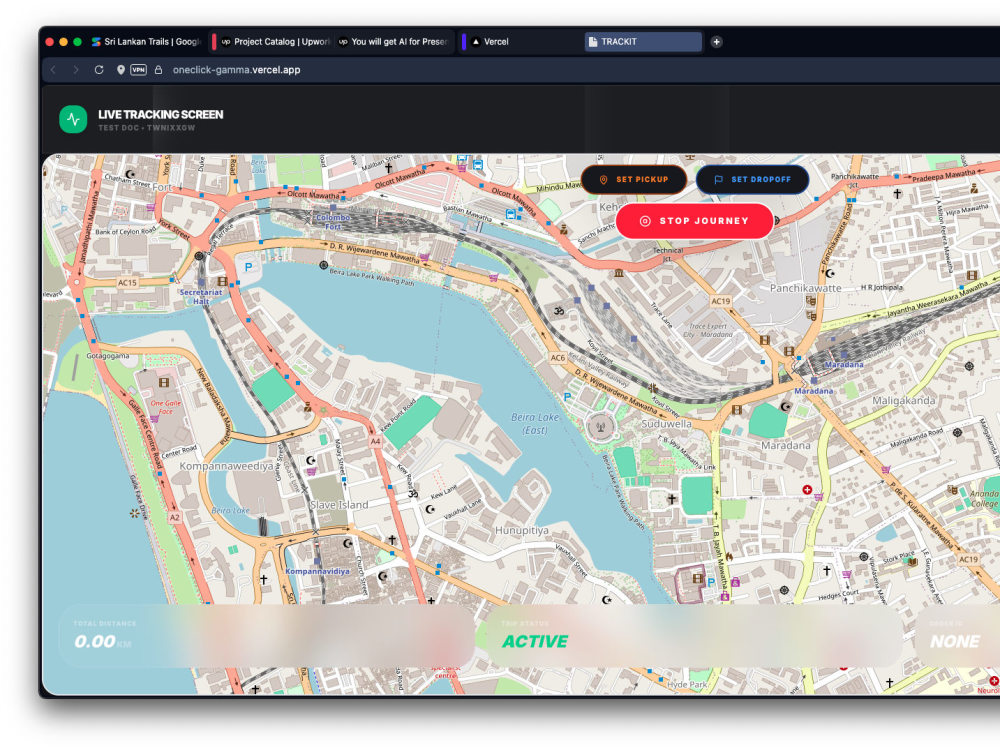This screenshot has width=1000, height=750.
Task: Click the location pin icon in address bar
Action: tap(121, 70)
